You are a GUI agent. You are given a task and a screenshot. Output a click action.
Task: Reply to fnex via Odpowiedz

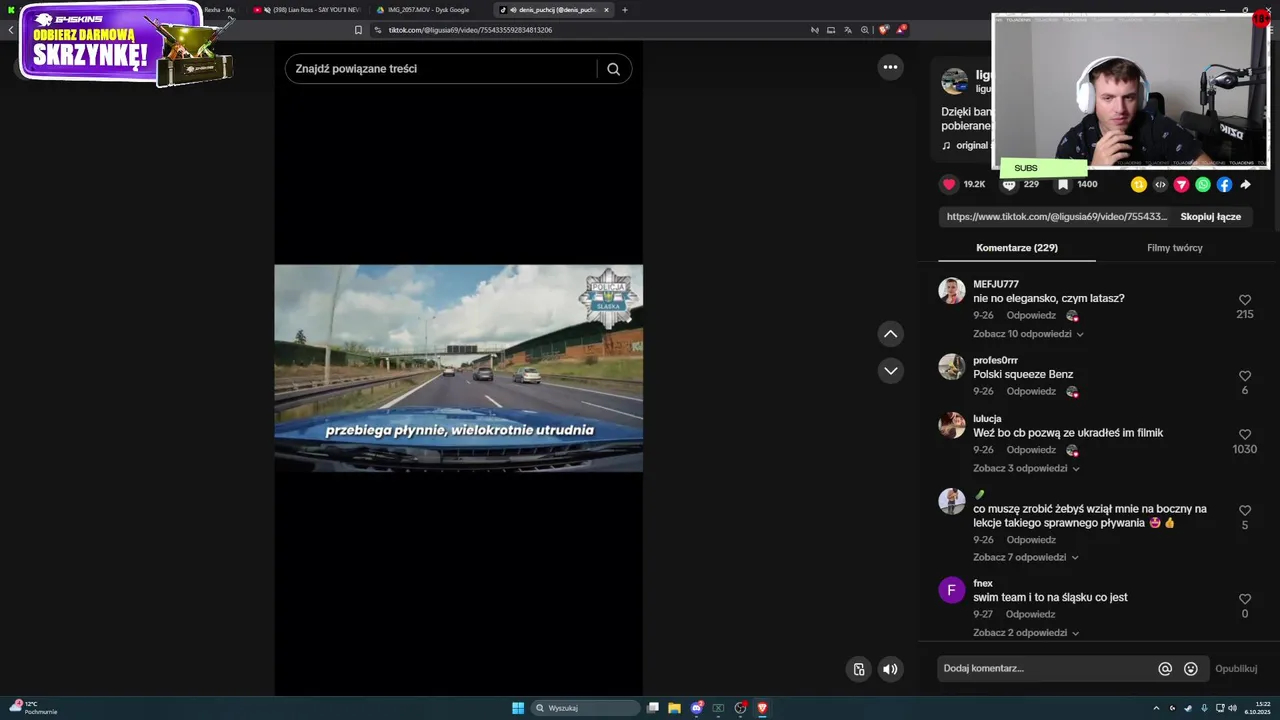pyautogui.click(x=1031, y=614)
